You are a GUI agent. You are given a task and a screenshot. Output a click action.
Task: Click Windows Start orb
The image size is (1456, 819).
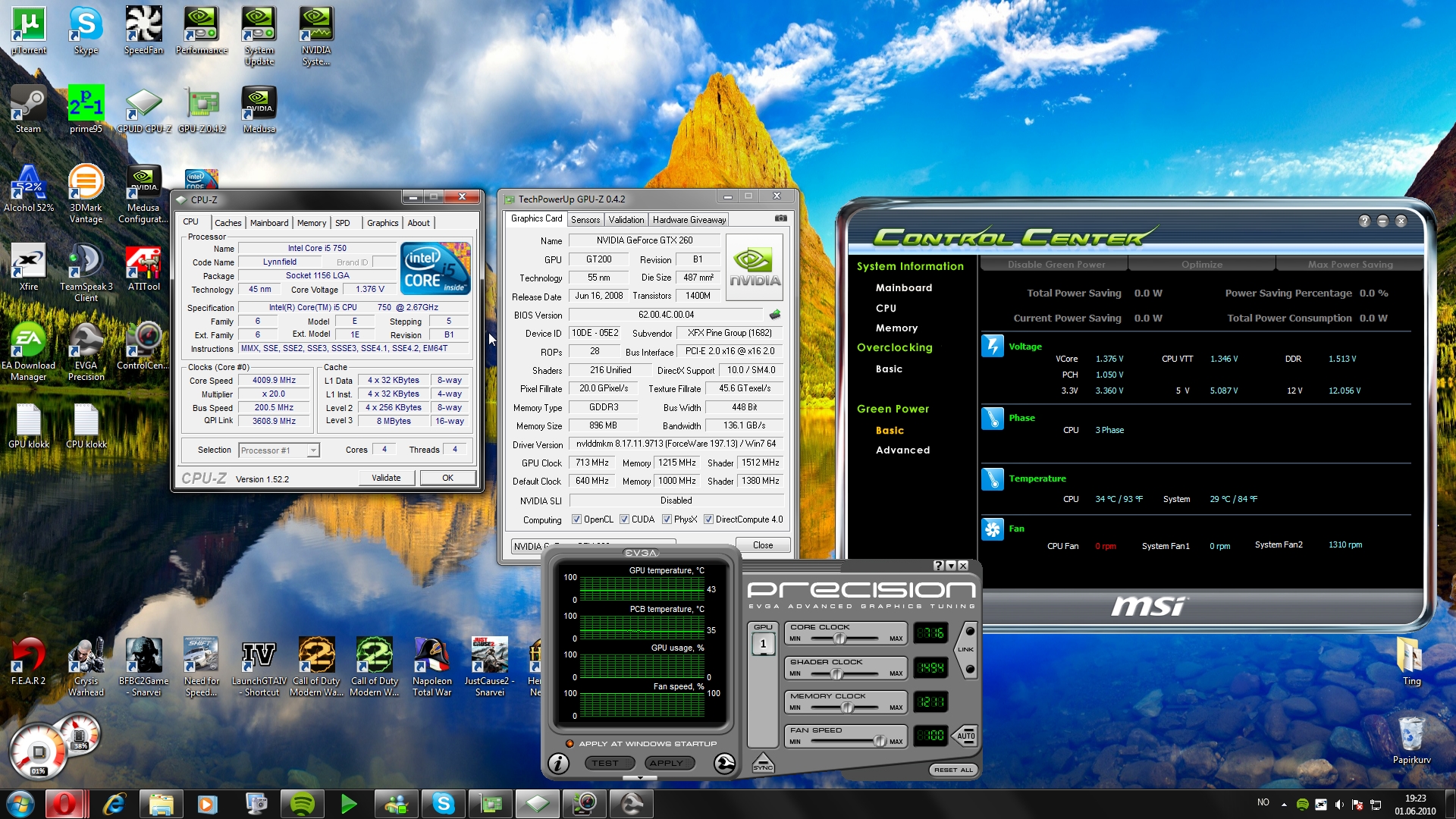[x=20, y=804]
